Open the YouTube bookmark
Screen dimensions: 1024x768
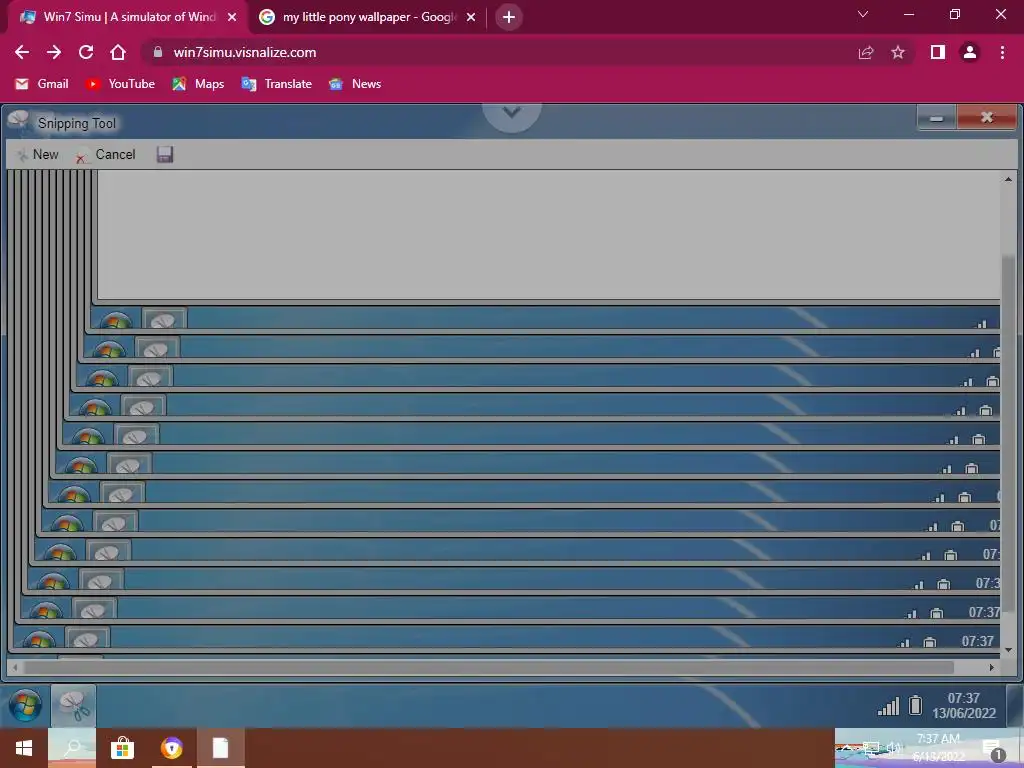pyautogui.click(x=120, y=84)
